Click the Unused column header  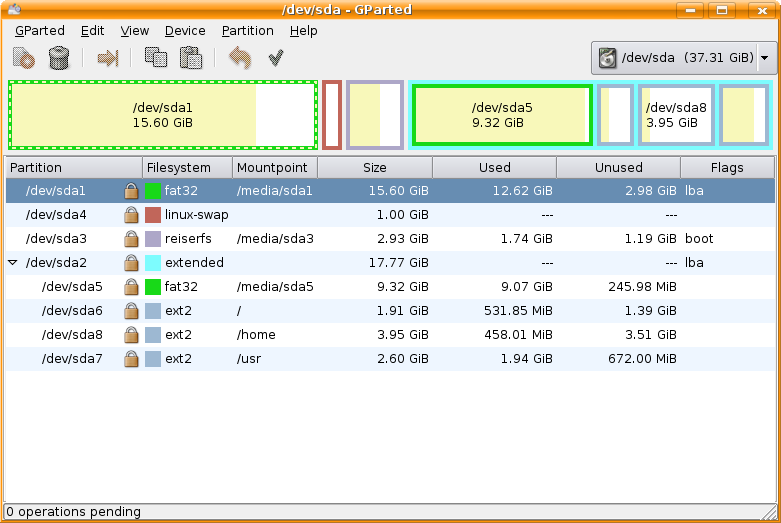pyautogui.click(x=618, y=168)
